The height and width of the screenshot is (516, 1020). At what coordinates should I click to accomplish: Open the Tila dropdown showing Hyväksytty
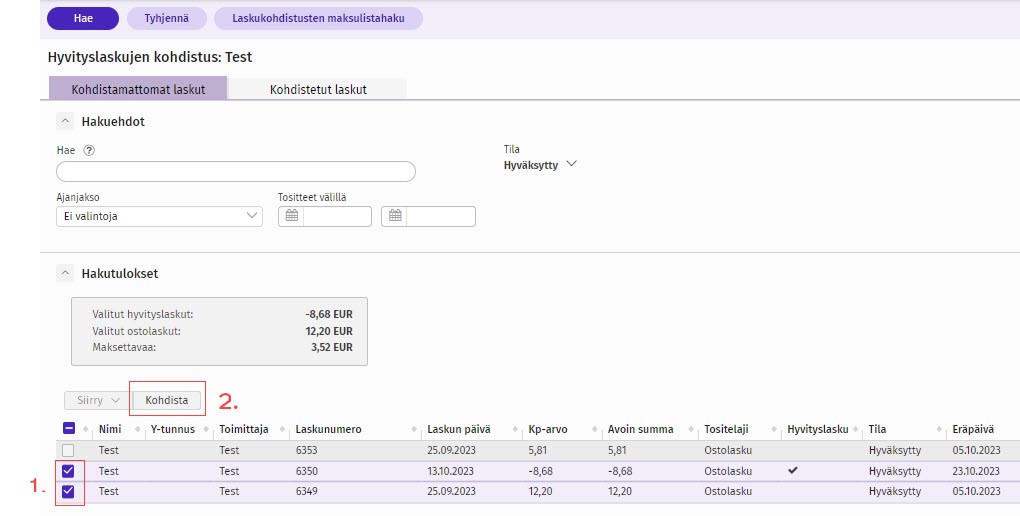540,165
